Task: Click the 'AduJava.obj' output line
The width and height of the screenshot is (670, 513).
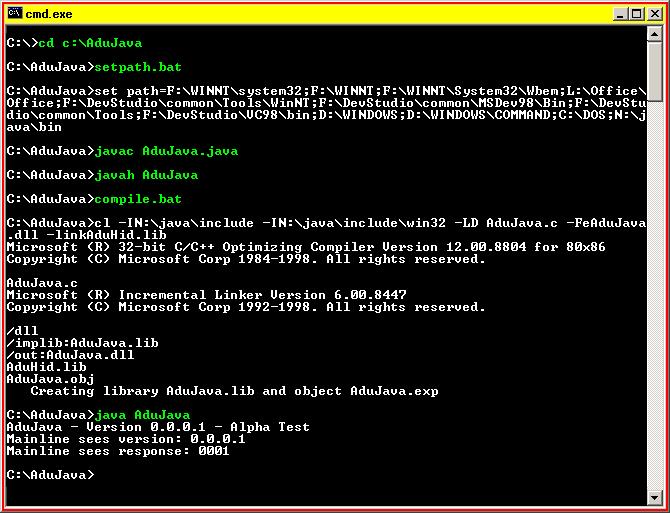Action: 50,379
